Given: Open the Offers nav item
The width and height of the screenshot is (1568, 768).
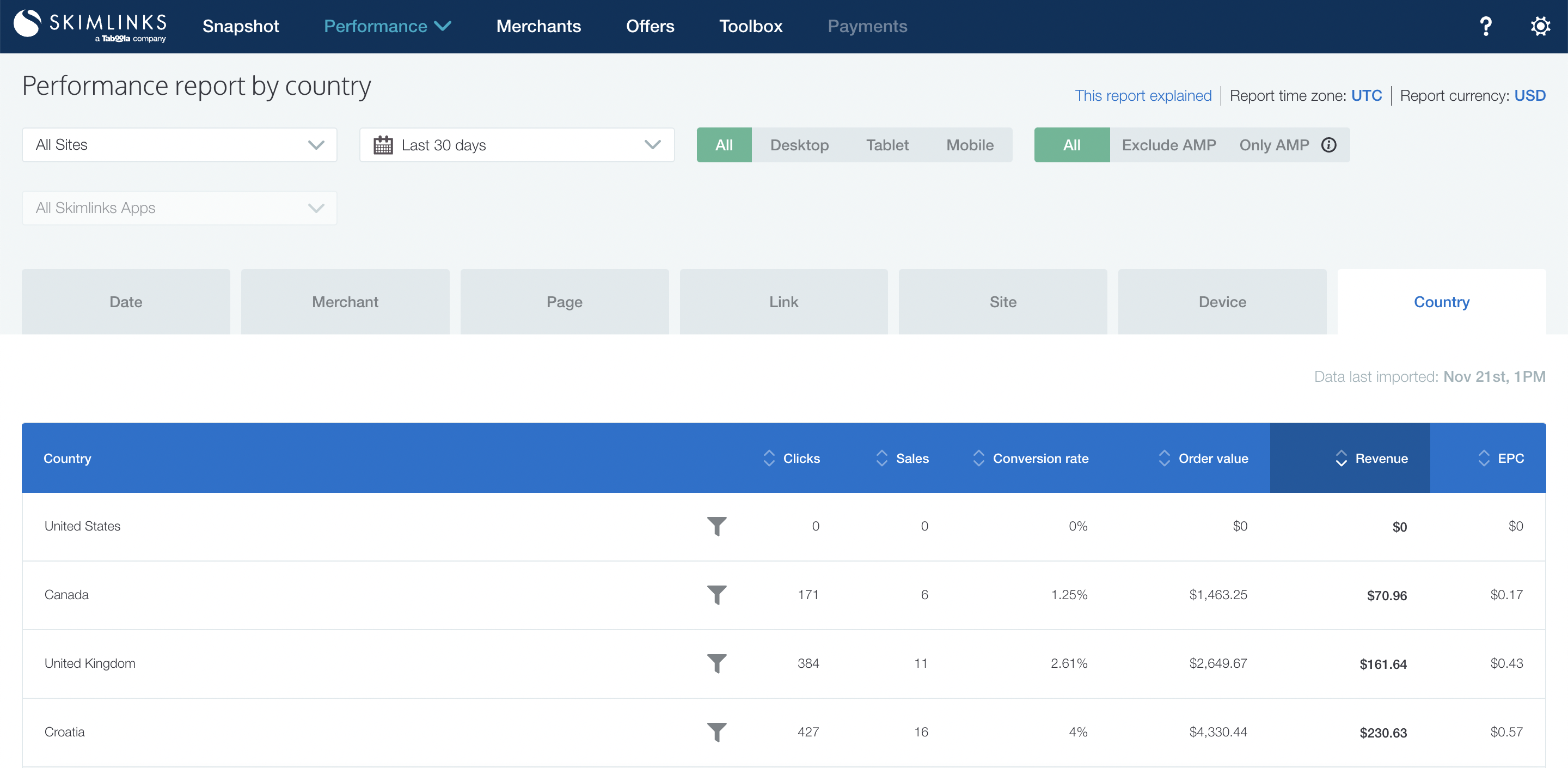Looking at the screenshot, I should (x=650, y=26).
